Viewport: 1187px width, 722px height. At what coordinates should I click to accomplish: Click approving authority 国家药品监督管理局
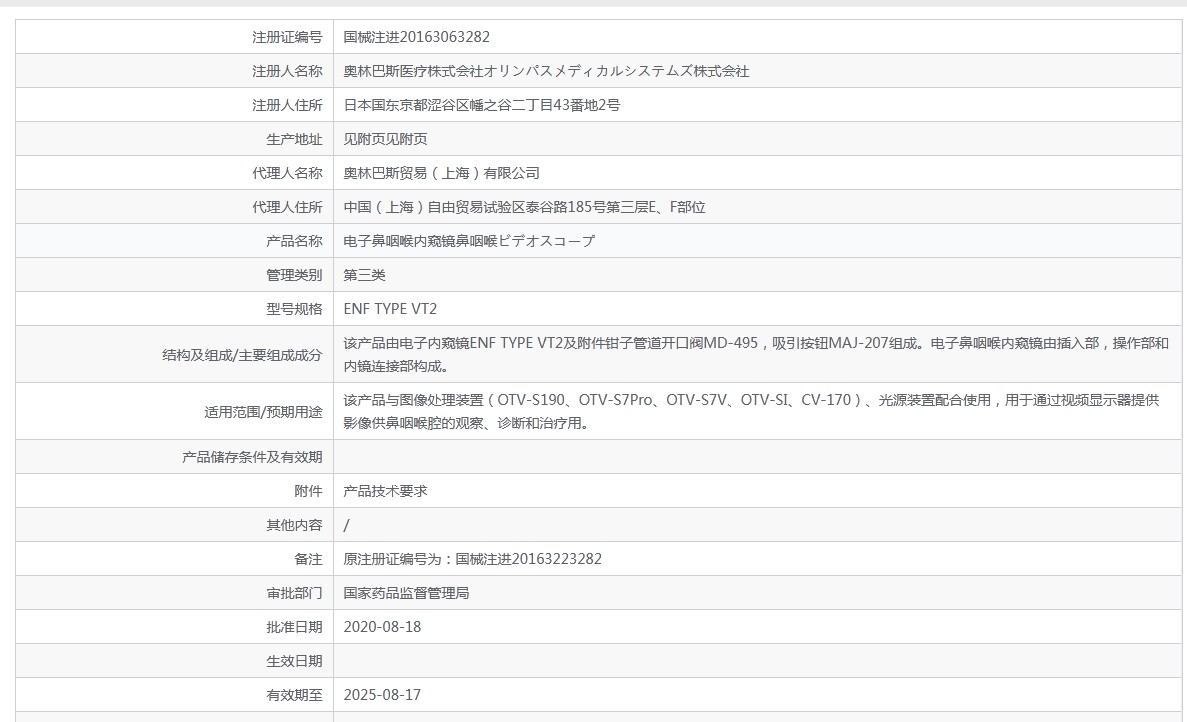pyautogui.click(x=407, y=593)
